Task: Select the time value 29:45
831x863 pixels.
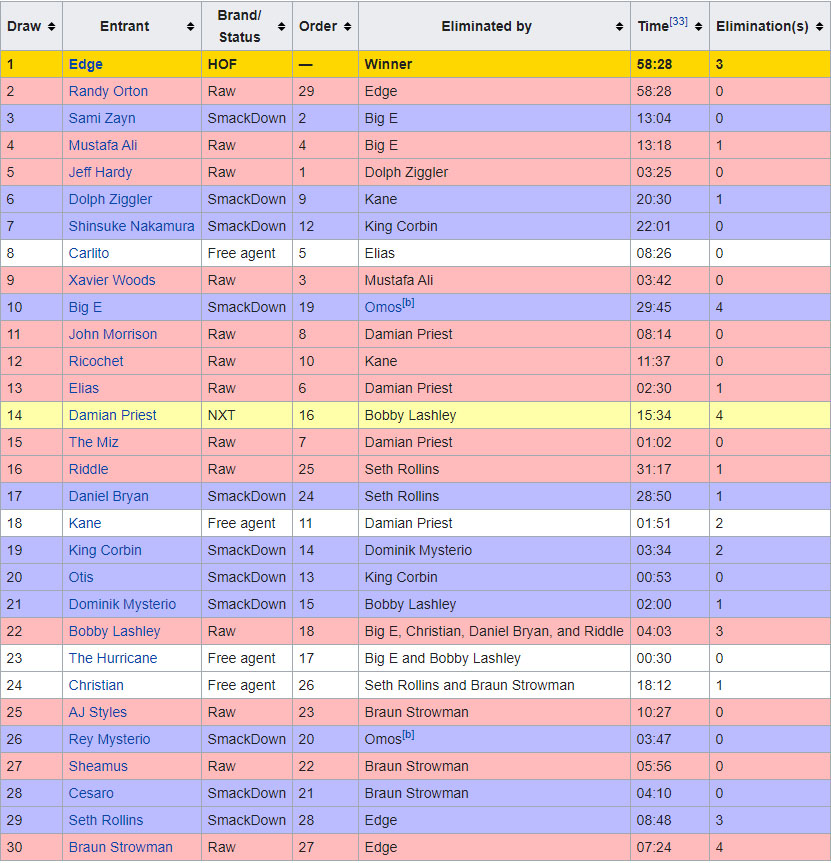Action: click(654, 307)
